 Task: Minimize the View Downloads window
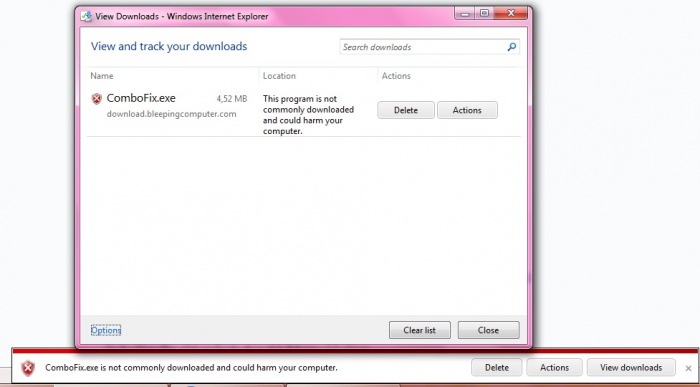click(x=465, y=14)
